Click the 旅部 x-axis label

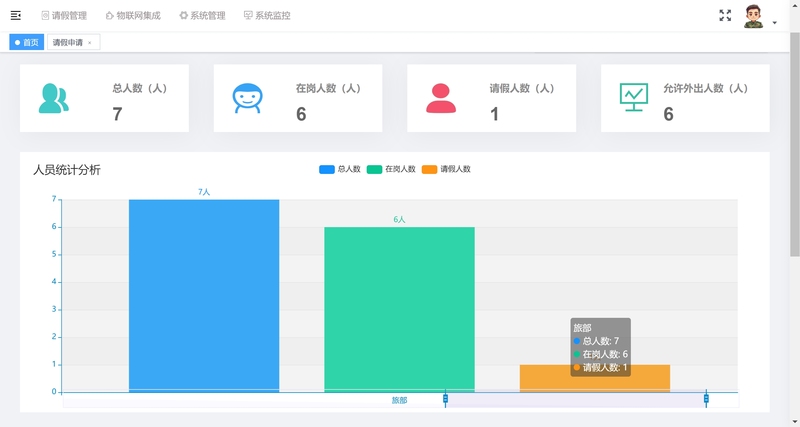[399, 400]
